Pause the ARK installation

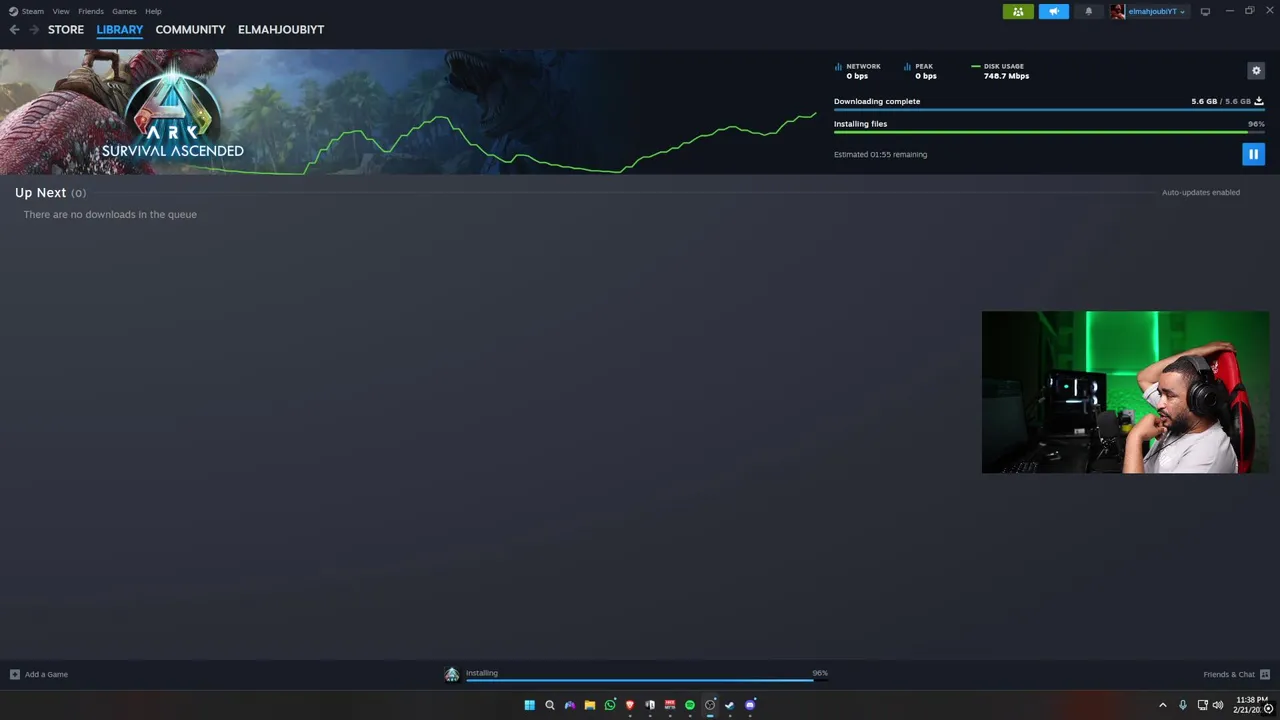click(1253, 153)
